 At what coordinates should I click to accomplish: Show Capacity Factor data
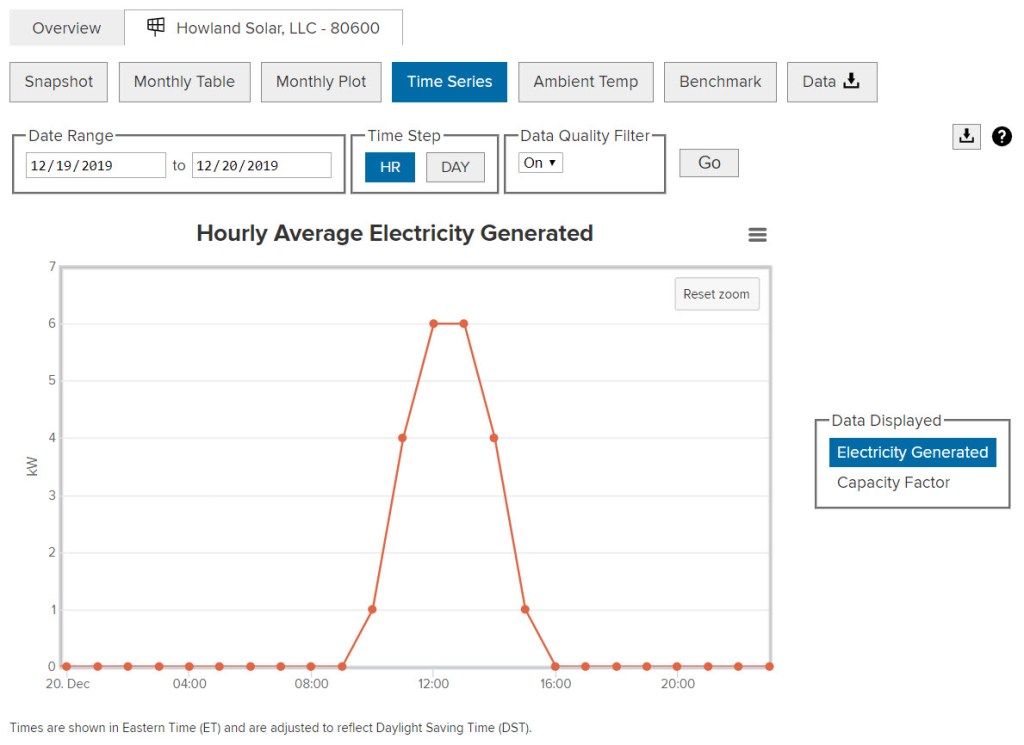click(x=893, y=482)
